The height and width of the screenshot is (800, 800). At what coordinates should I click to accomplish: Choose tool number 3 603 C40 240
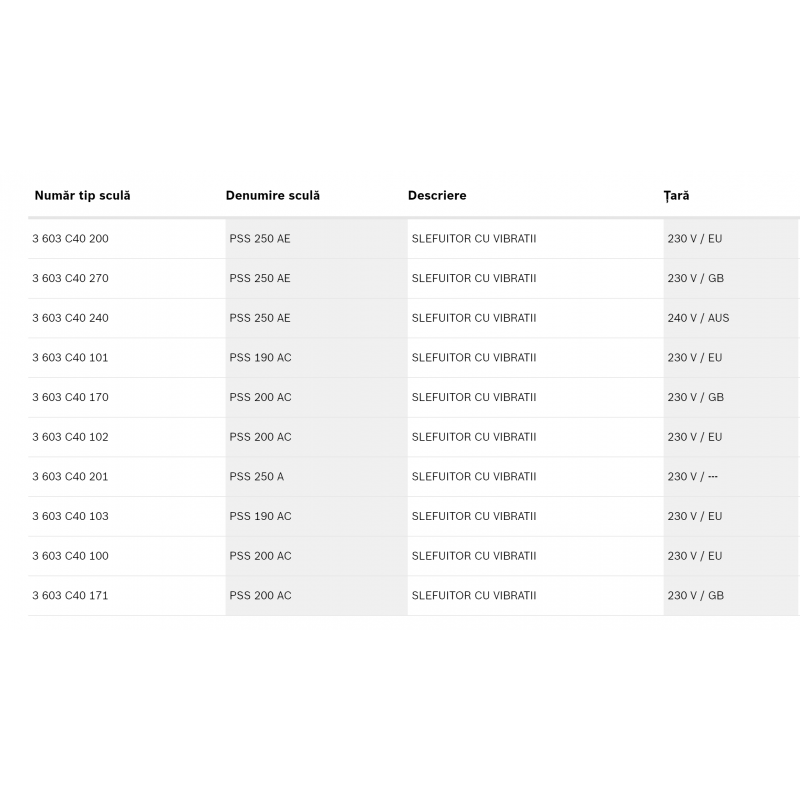tap(70, 318)
